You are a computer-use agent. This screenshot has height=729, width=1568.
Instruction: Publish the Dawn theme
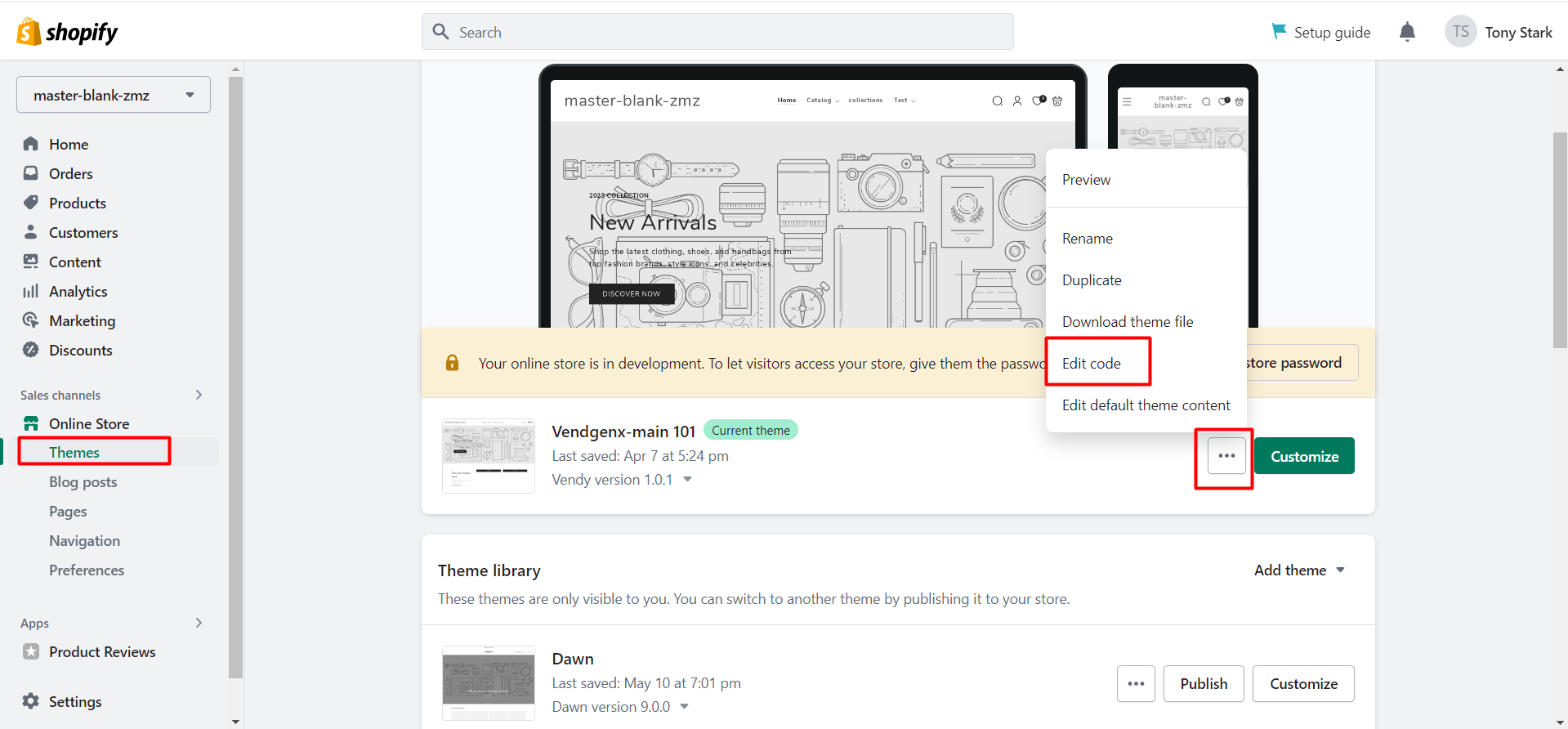1204,684
